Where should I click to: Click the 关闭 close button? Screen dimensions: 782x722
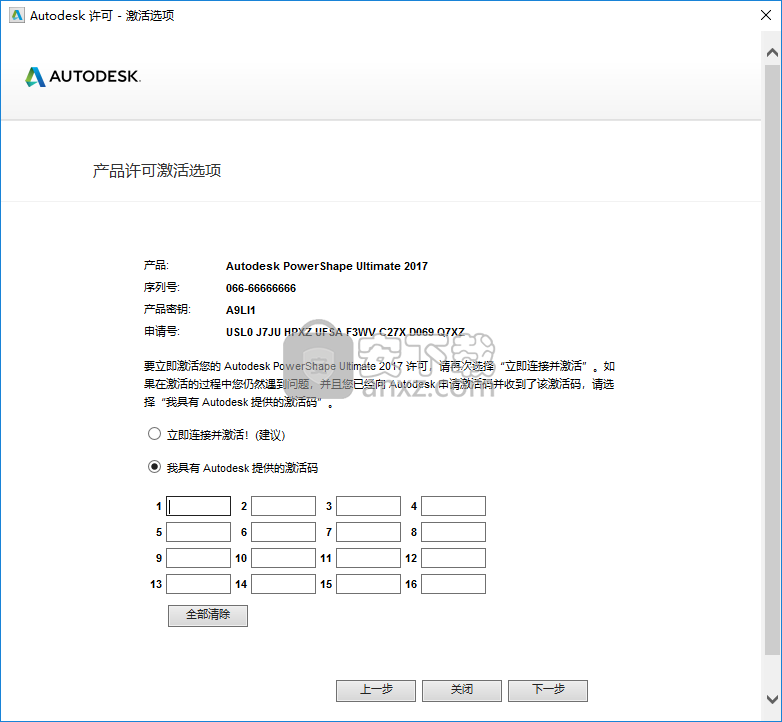[x=462, y=691]
